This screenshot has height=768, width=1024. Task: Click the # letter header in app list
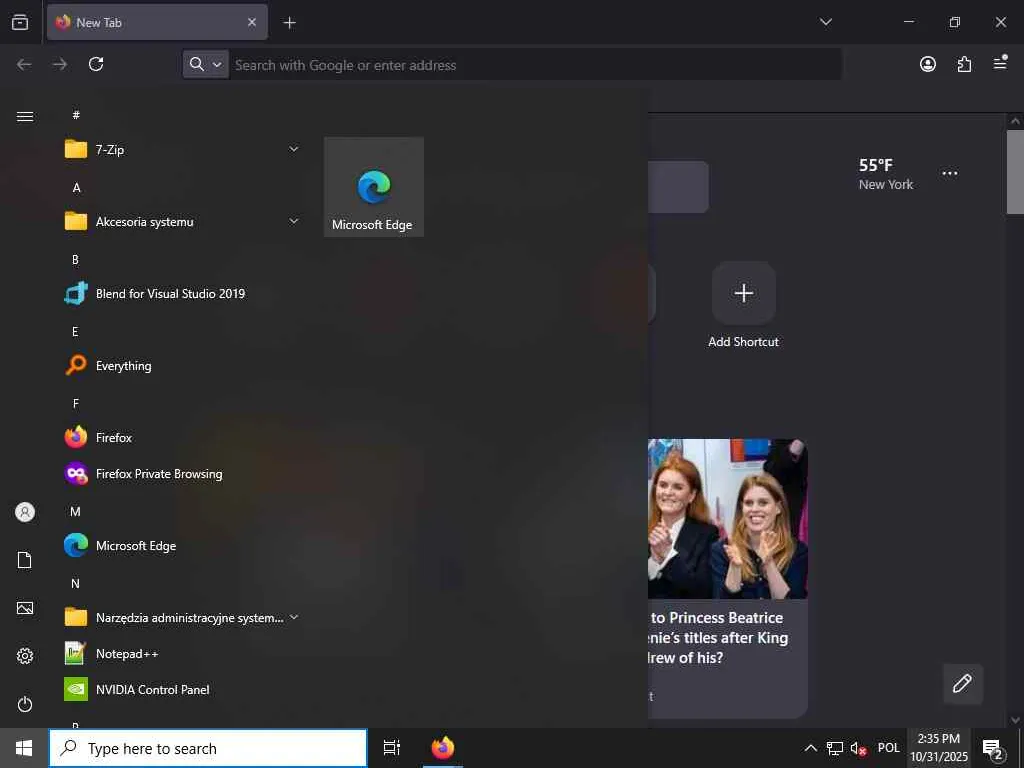tap(76, 115)
